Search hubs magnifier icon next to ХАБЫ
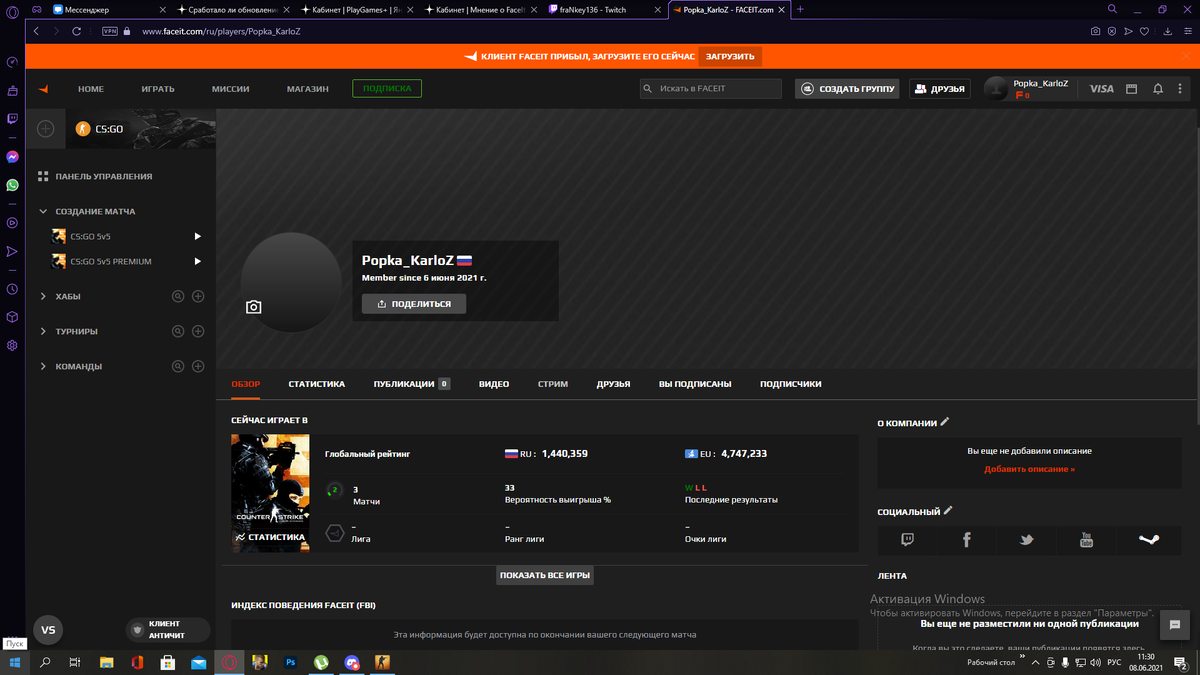Image resolution: width=1200 pixels, height=675 pixels. pyautogui.click(x=178, y=296)
